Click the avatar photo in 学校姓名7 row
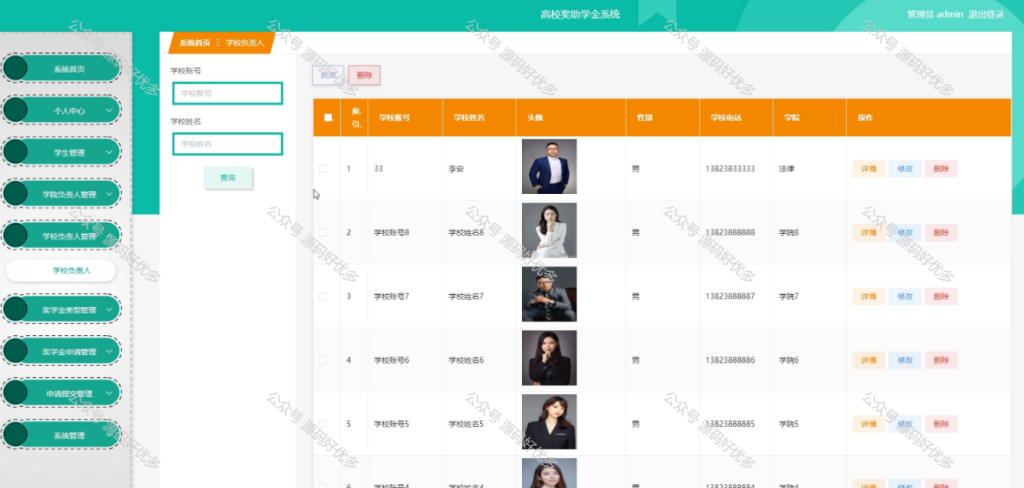Viewport: 1024px width, 488px height. (x=549, y=294)
